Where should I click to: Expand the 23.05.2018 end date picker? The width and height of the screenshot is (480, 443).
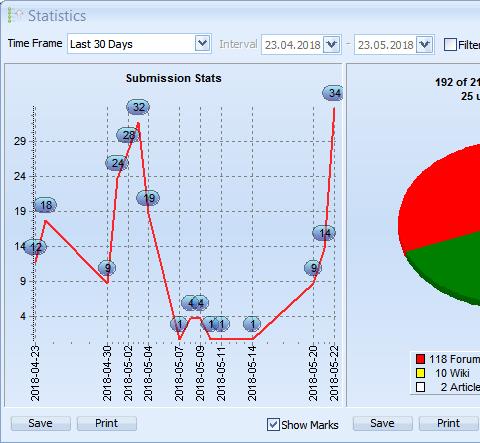[424, 44]
